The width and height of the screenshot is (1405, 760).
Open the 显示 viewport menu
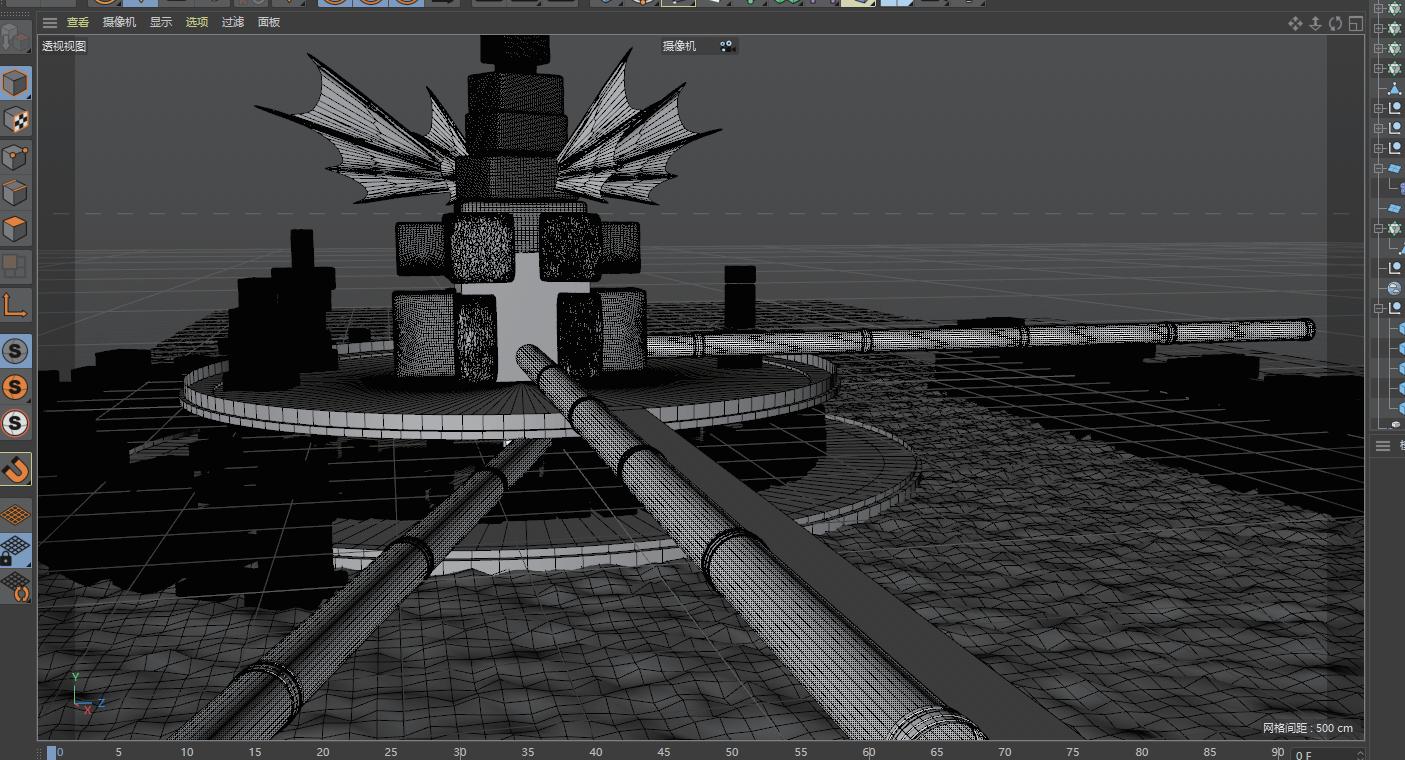tap(161, 22)
